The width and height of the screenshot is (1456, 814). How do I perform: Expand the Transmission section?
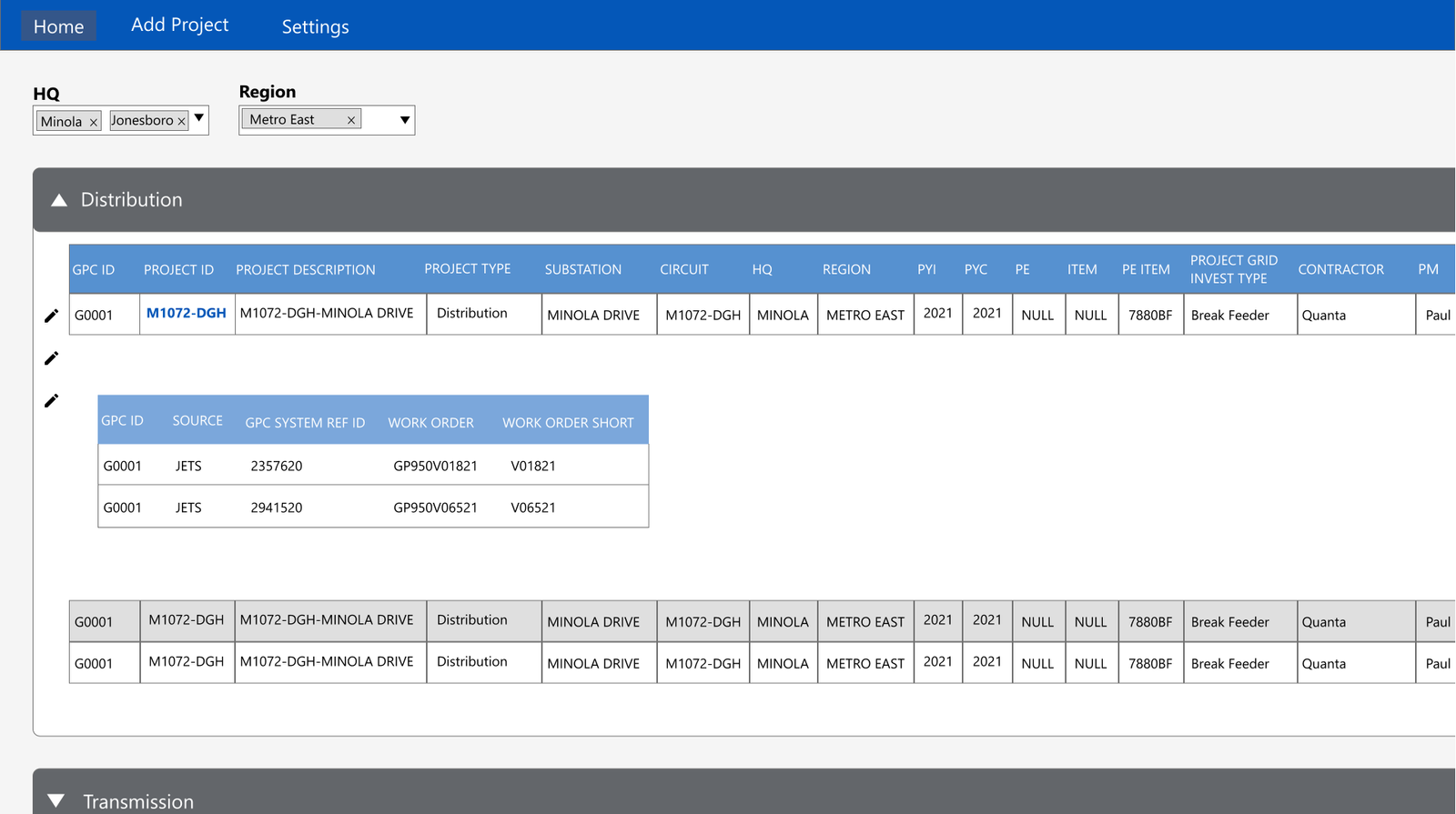coord(56,801)
